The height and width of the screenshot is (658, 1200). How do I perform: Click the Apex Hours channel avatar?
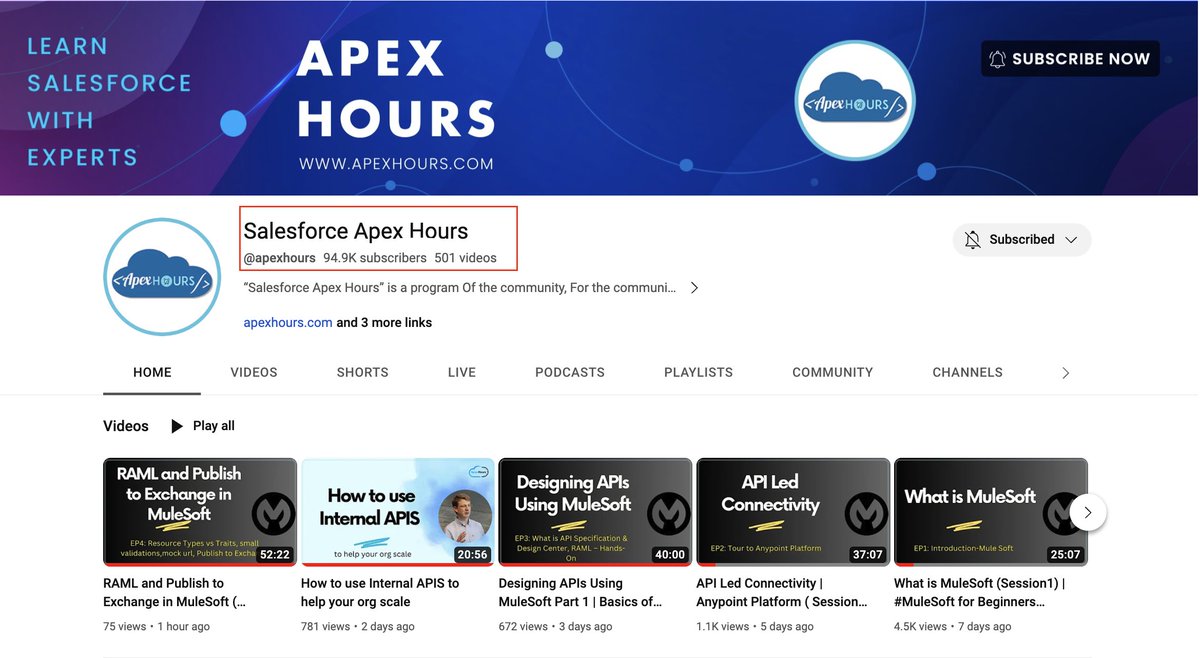162,276
